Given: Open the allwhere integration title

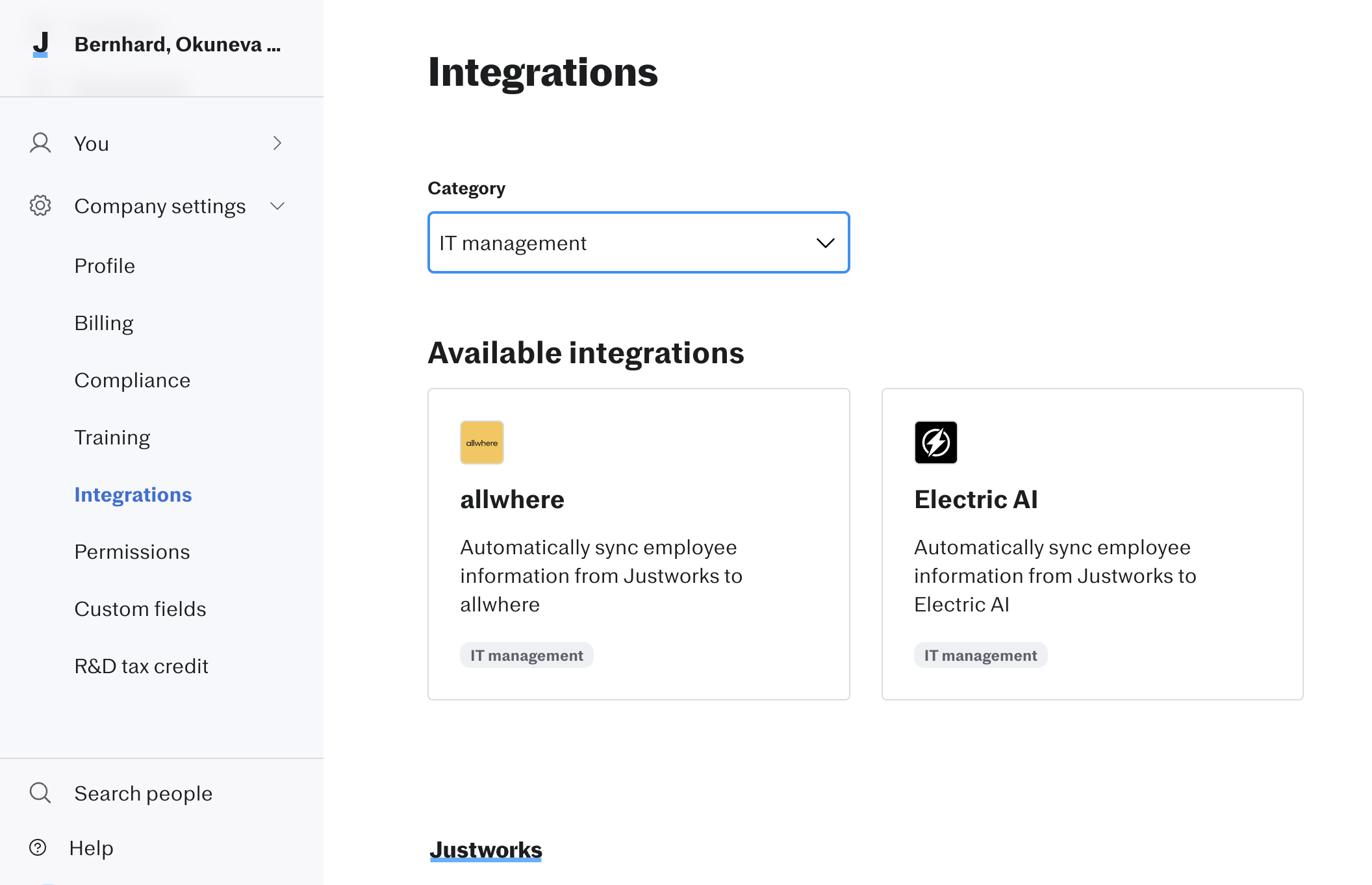Looking at the screenshot, I should 513,499.
